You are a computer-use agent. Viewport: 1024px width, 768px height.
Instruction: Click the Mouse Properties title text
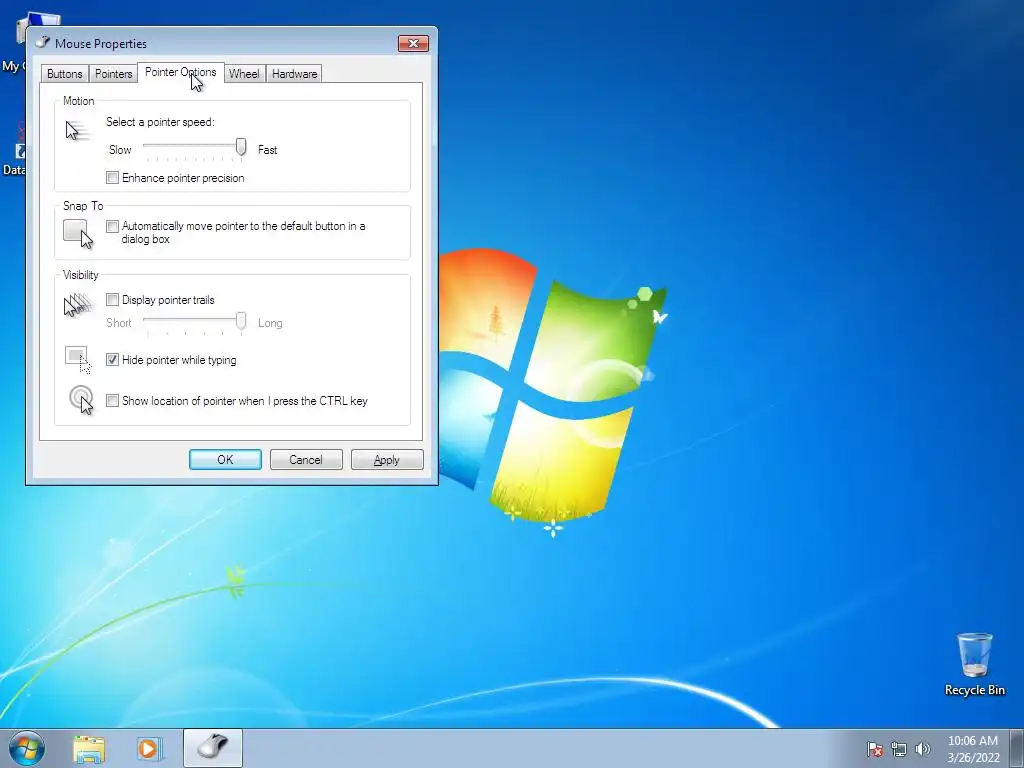tap(101, 44)
